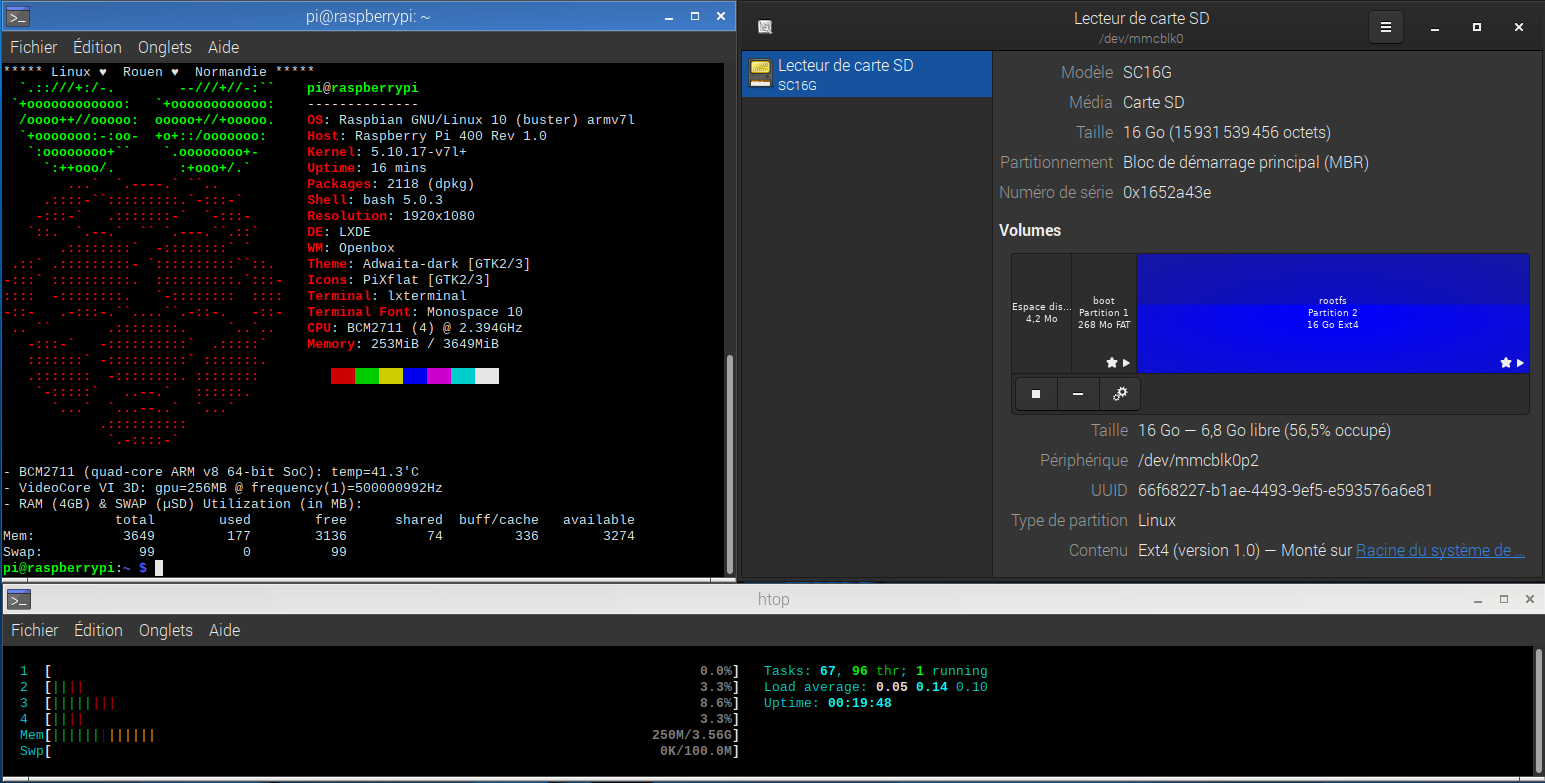Select the Espace disponible 4,2 Mo block

coord(1041,313)
